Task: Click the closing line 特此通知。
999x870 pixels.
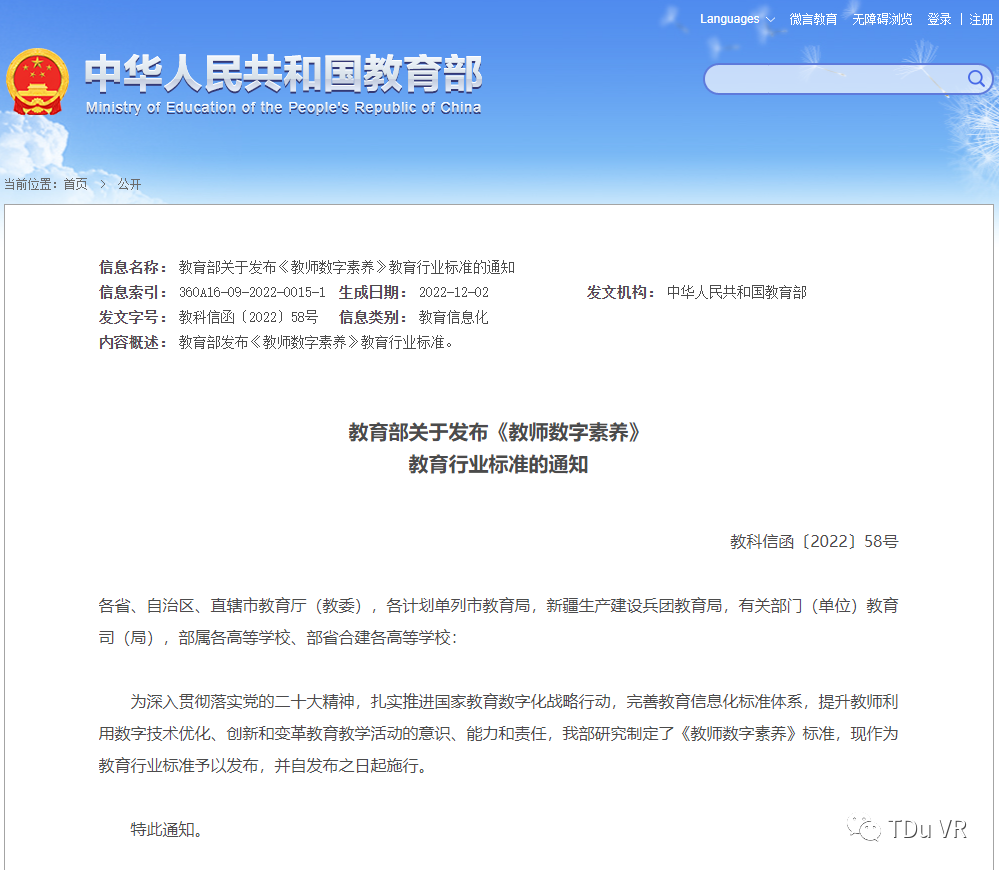Action: click(166, 829)
